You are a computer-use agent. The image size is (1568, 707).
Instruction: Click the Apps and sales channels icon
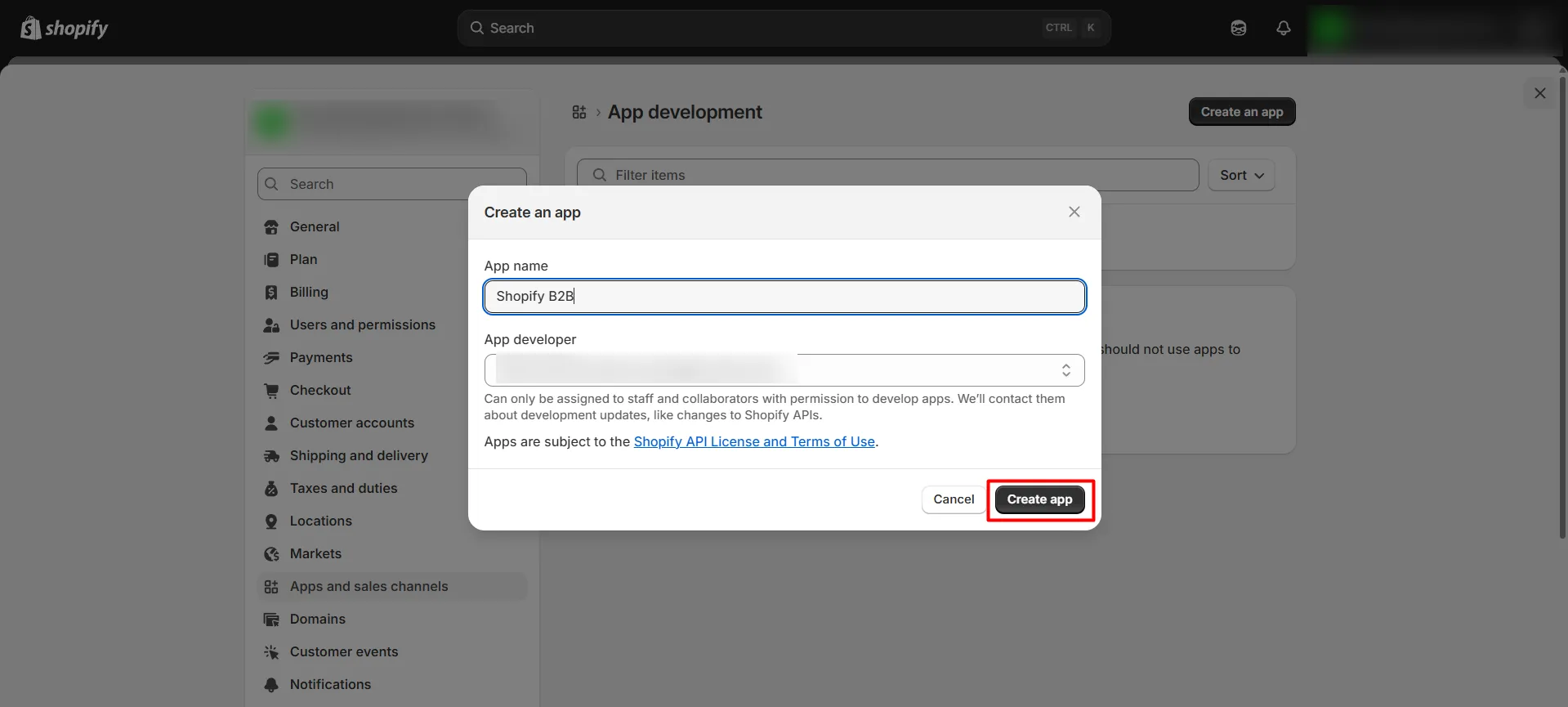[271, 587]
